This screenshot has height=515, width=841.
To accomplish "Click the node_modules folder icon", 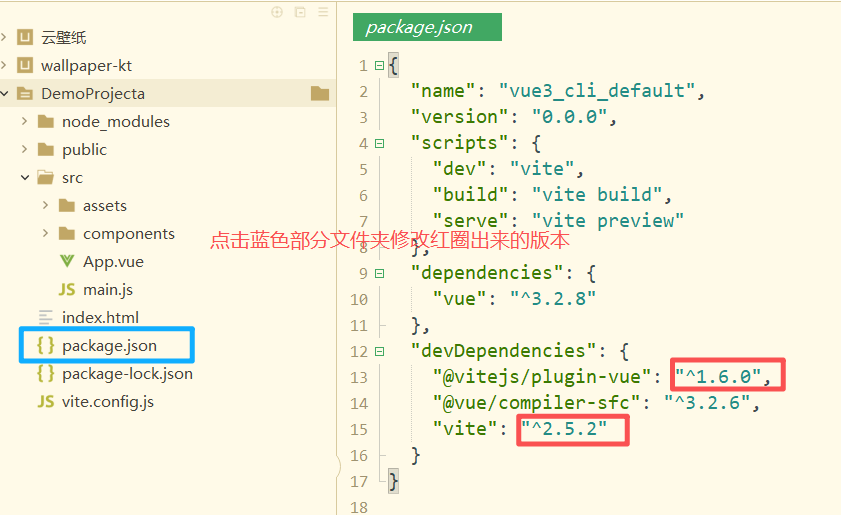I will pyautogui.click(x=46, y=121).
